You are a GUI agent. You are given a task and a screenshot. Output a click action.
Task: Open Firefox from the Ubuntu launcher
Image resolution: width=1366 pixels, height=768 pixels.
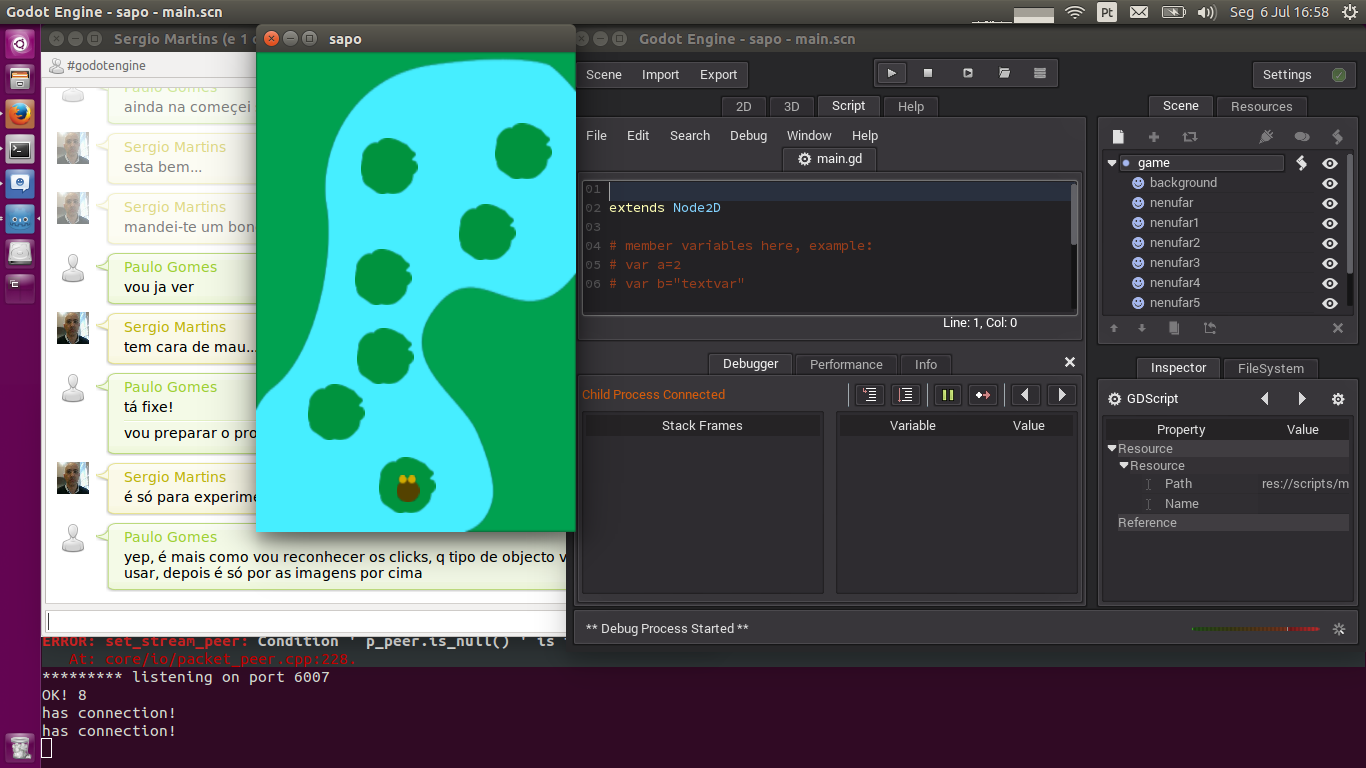(20, 114)
